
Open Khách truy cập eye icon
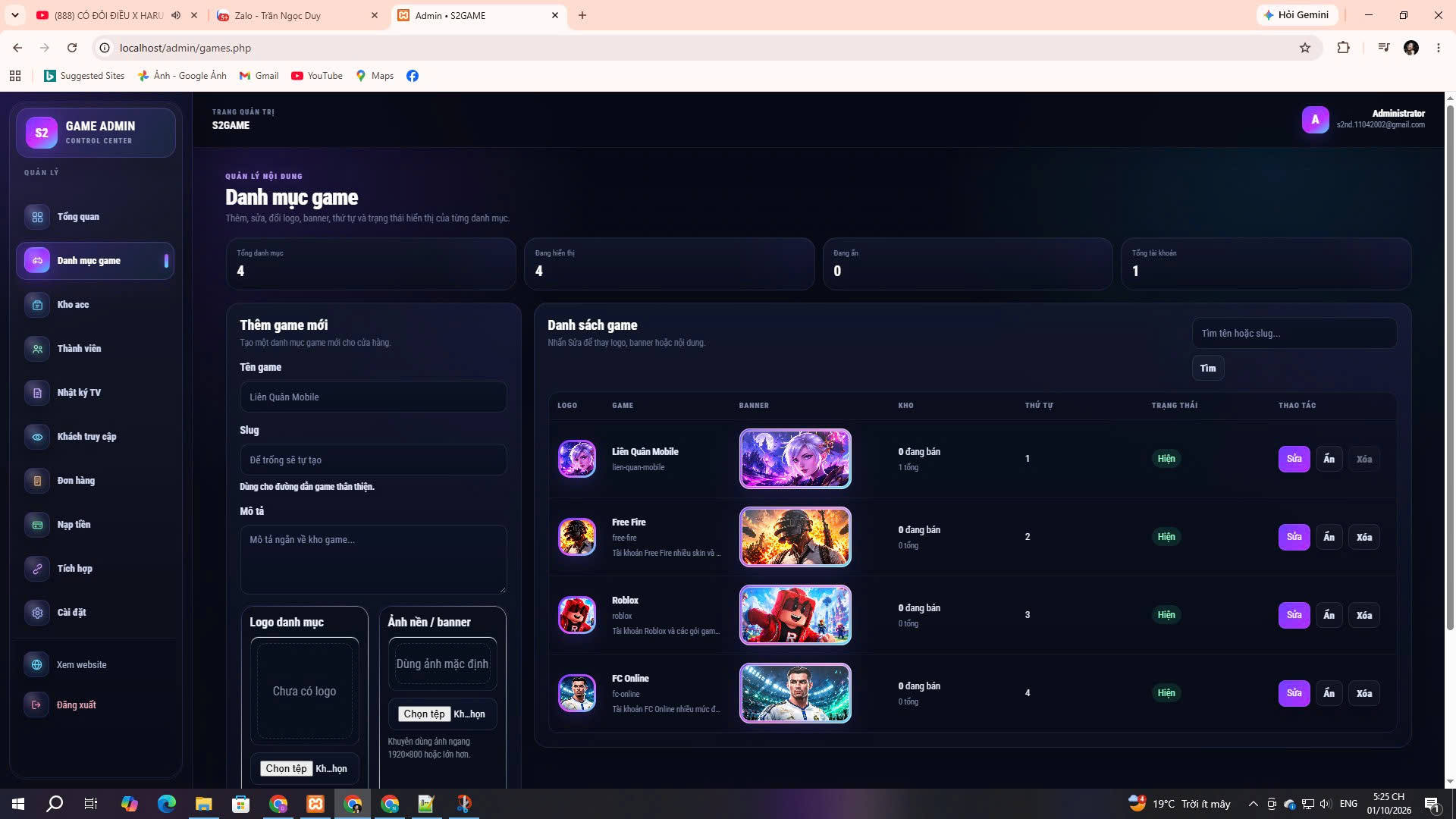37,437
